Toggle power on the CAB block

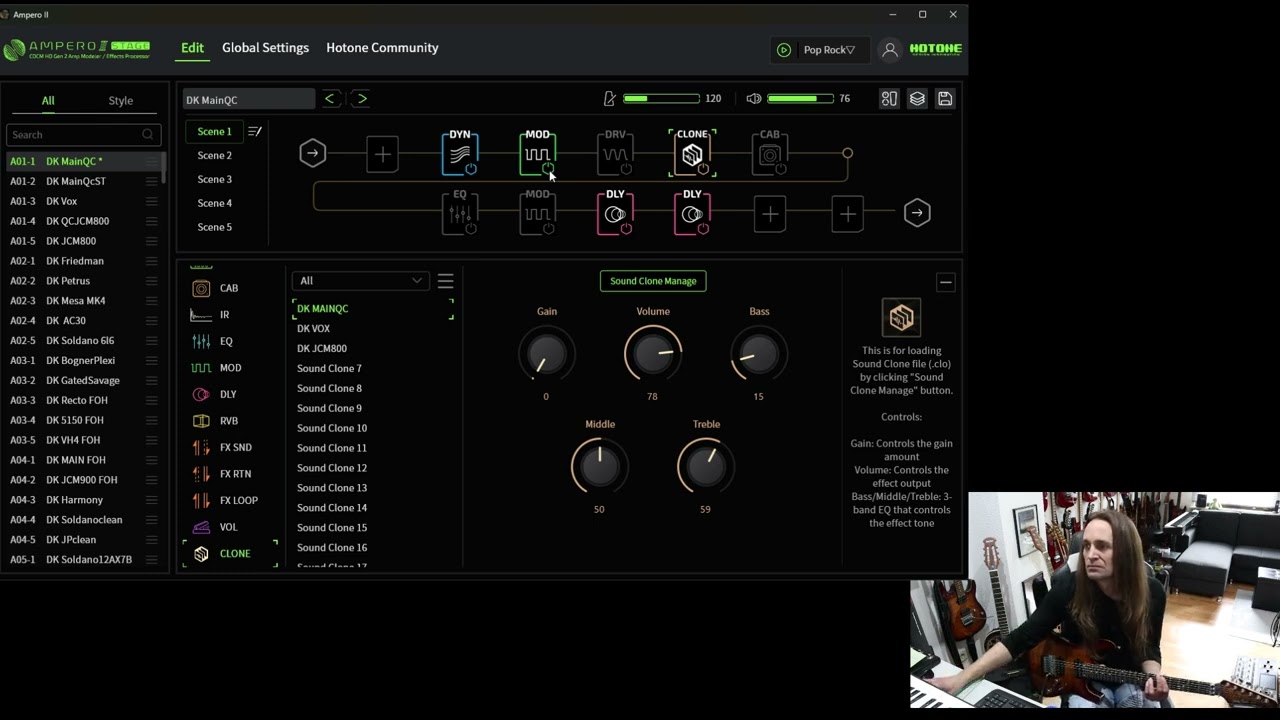[x=780, y=169]
